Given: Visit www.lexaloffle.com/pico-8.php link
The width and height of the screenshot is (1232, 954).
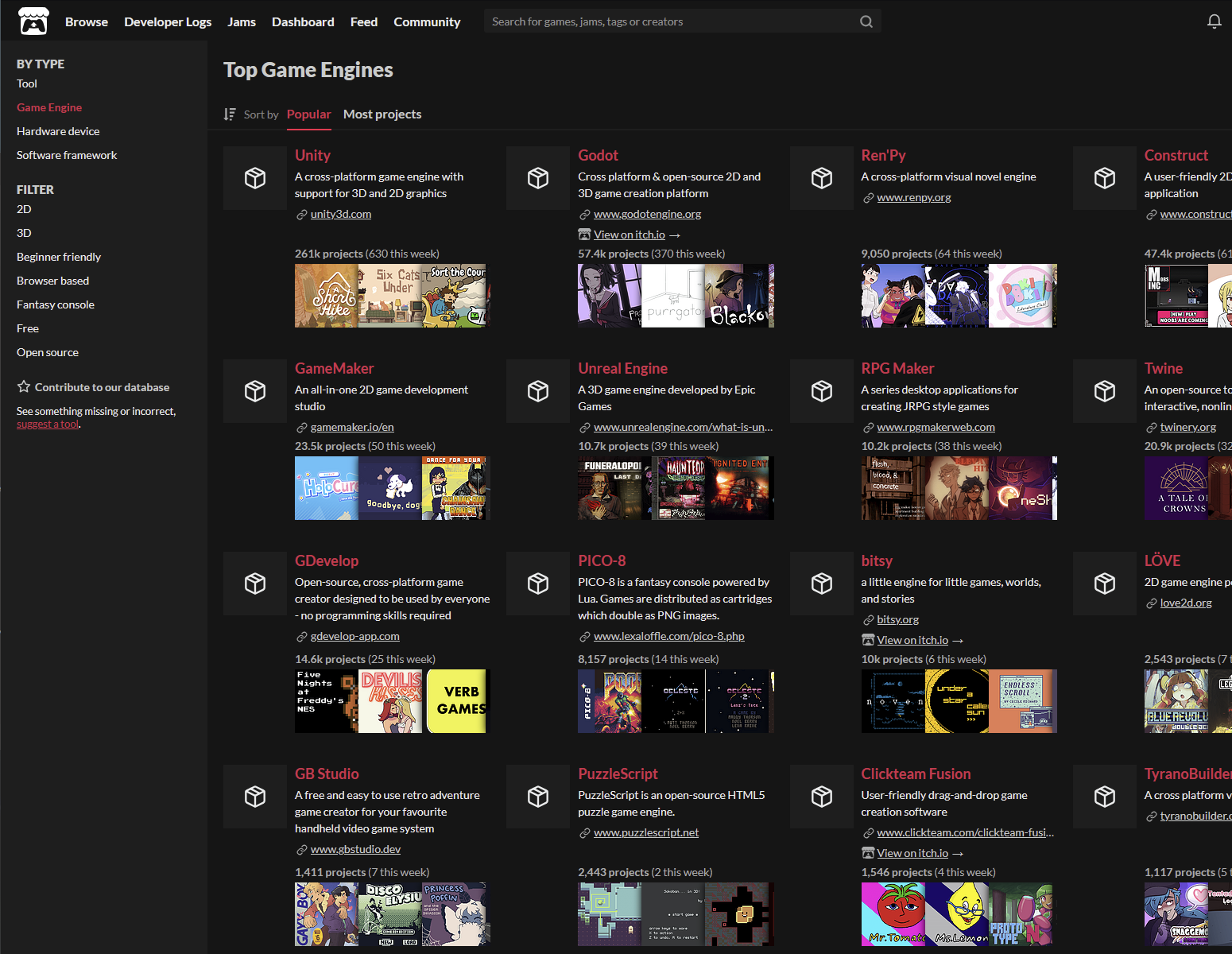Looking at the screenshot, I should pyautogui.click(x=669, y=637).
